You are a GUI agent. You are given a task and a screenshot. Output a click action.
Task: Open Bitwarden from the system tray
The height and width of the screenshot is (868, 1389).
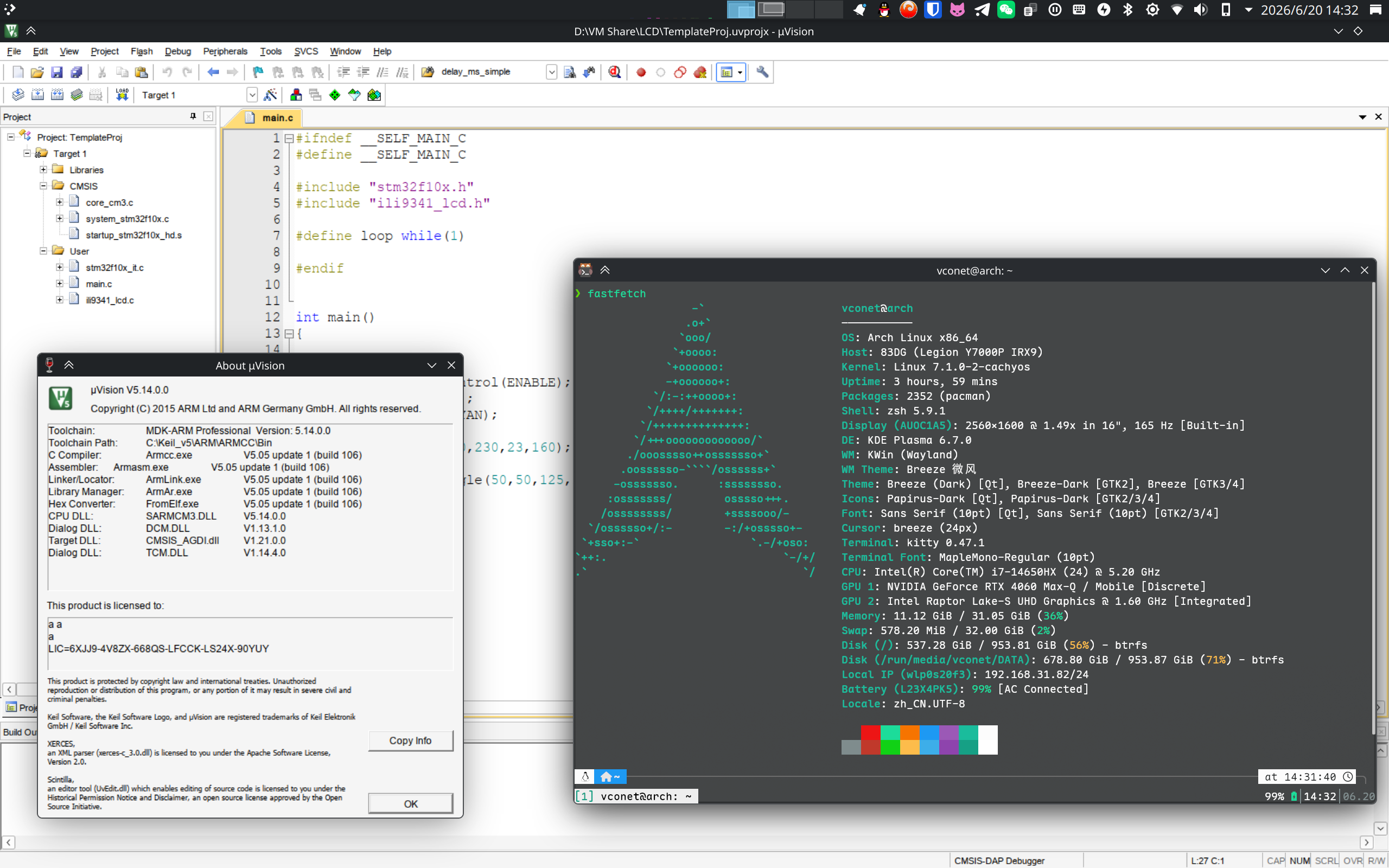click(x=933, y=10)
